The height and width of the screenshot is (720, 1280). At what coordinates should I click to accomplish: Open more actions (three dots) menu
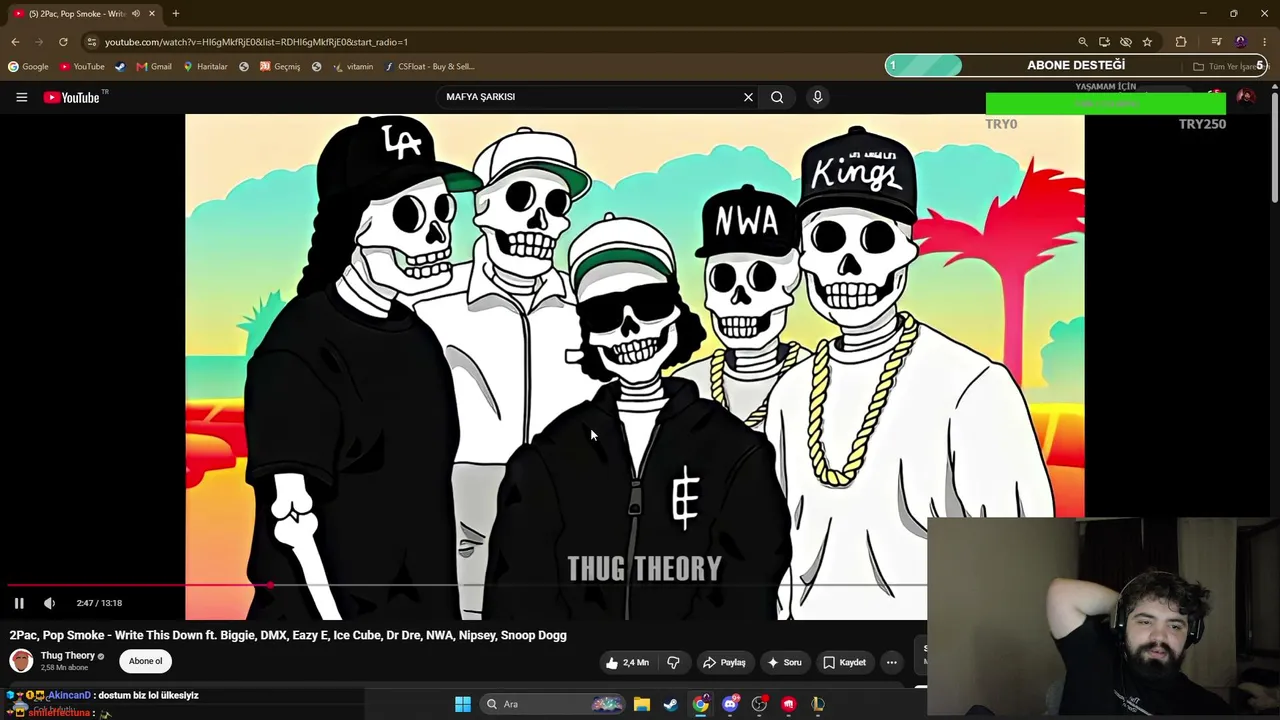click(891, 662)
